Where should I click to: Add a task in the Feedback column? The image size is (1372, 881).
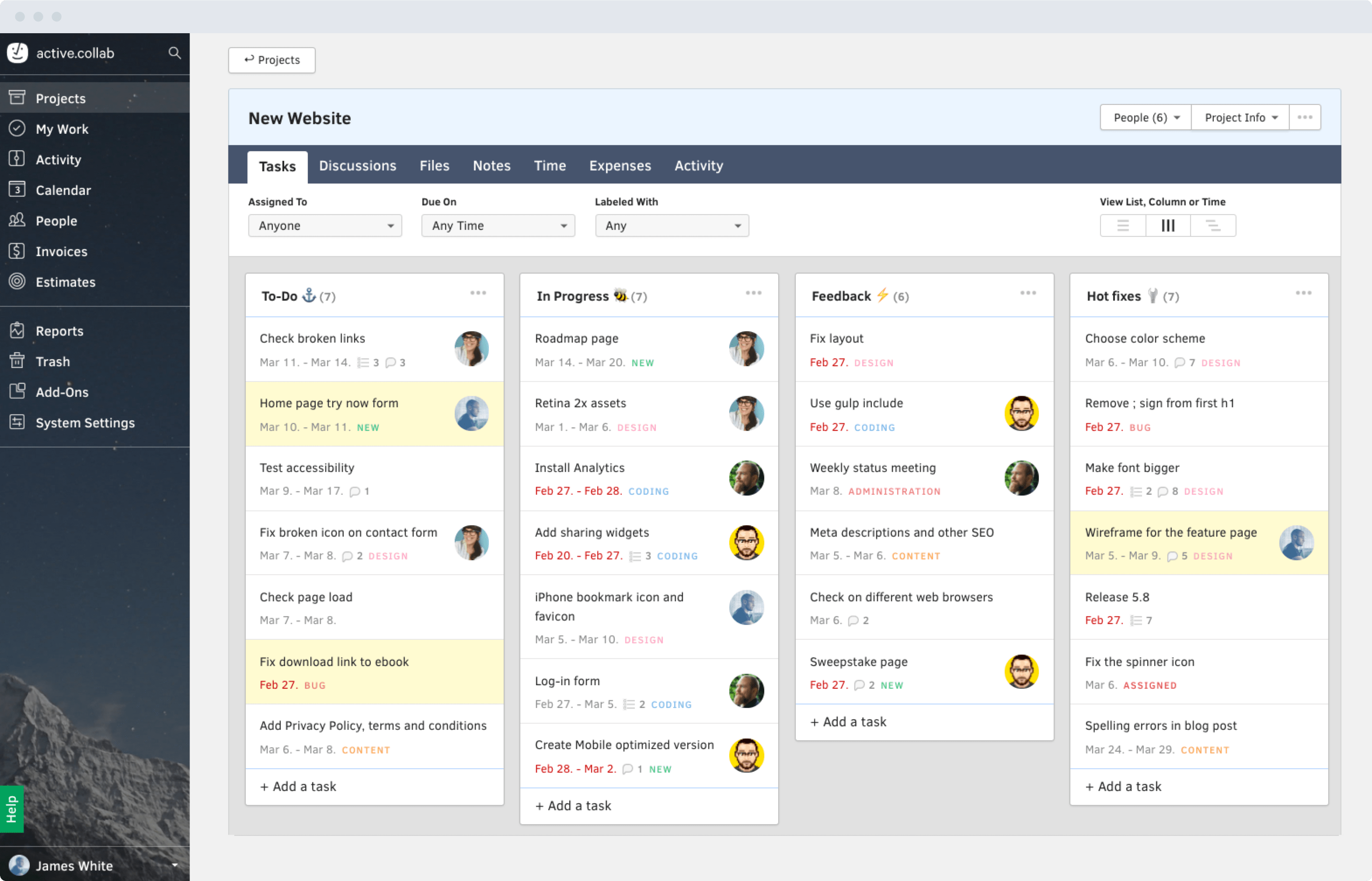click(x=848, y=721)
